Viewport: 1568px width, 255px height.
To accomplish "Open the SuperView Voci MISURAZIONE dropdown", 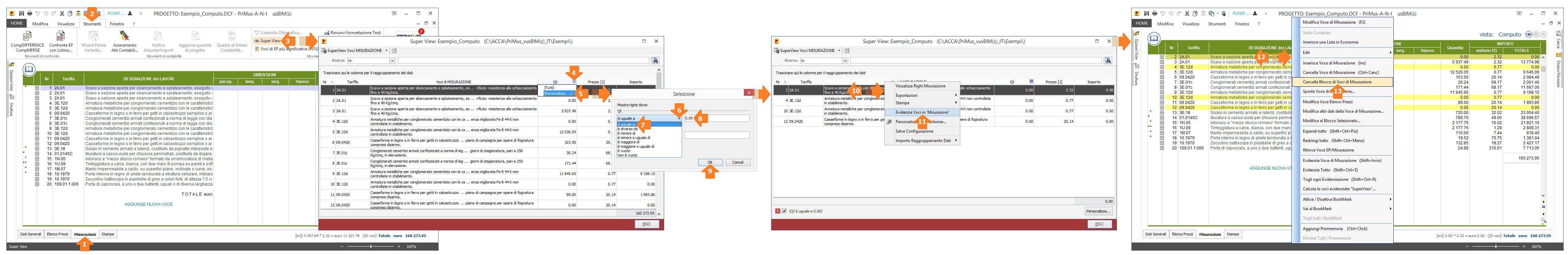I will click(387, 51).
